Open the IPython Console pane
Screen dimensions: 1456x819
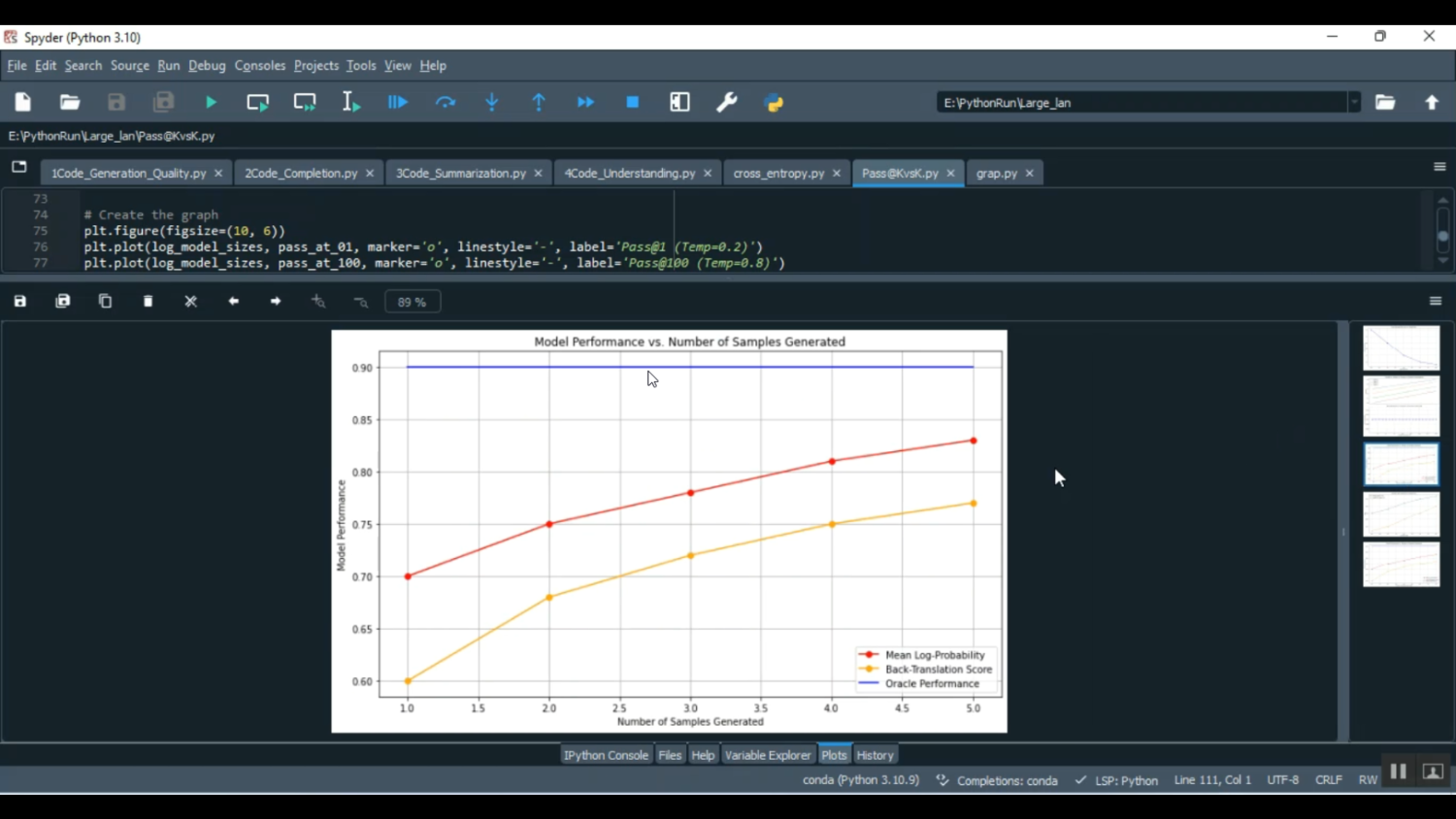(606, 755)
